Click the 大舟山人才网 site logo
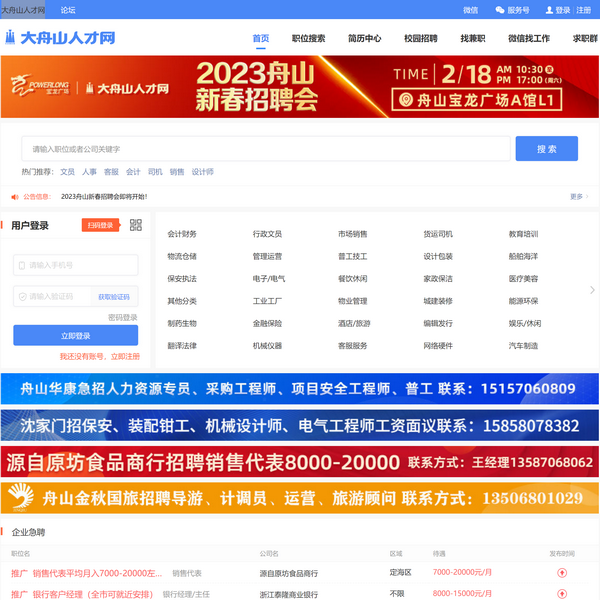Image resolution: width=600 pixels, height=600 pixels. pyautogui.click(x=60, y=38)
